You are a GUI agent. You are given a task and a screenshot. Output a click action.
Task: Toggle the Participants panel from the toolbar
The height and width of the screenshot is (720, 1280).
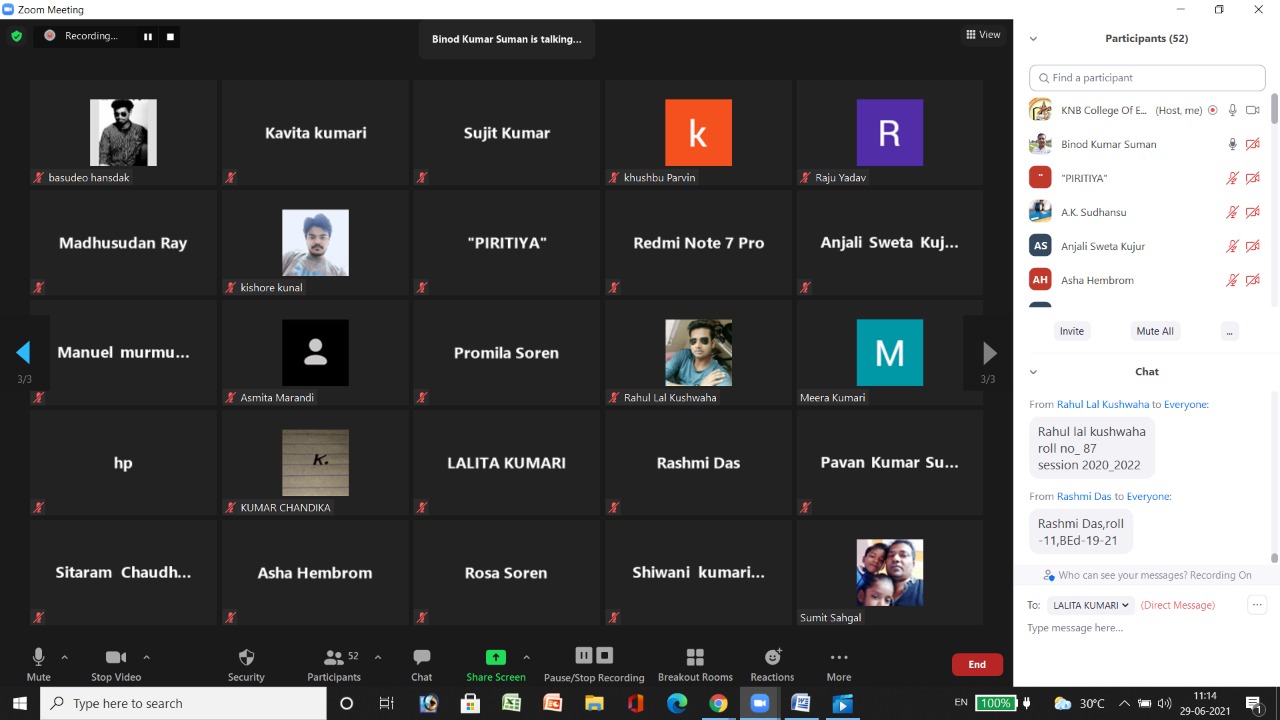[x=334, y=665]
